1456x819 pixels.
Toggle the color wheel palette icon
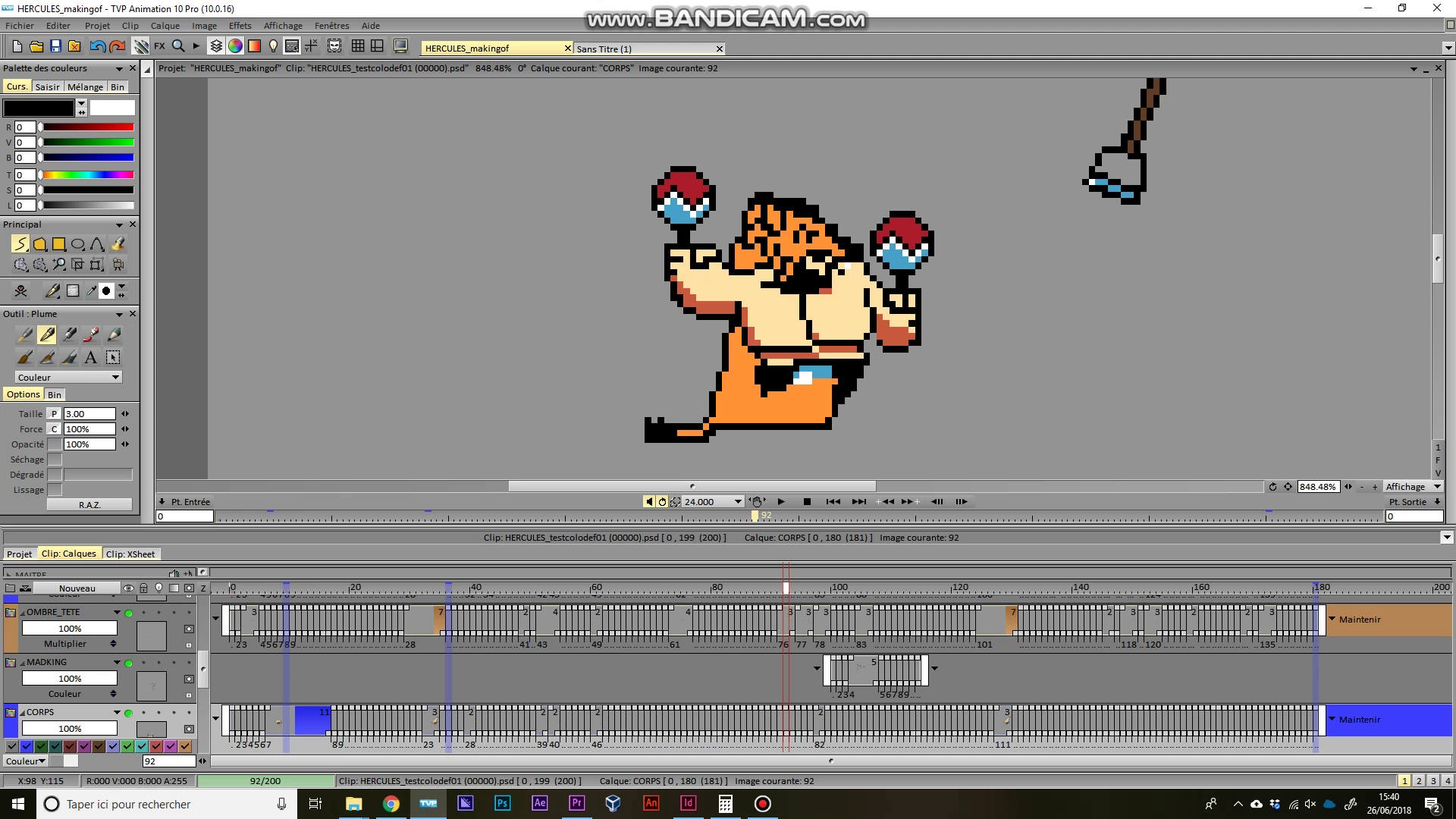coord(235,46)
